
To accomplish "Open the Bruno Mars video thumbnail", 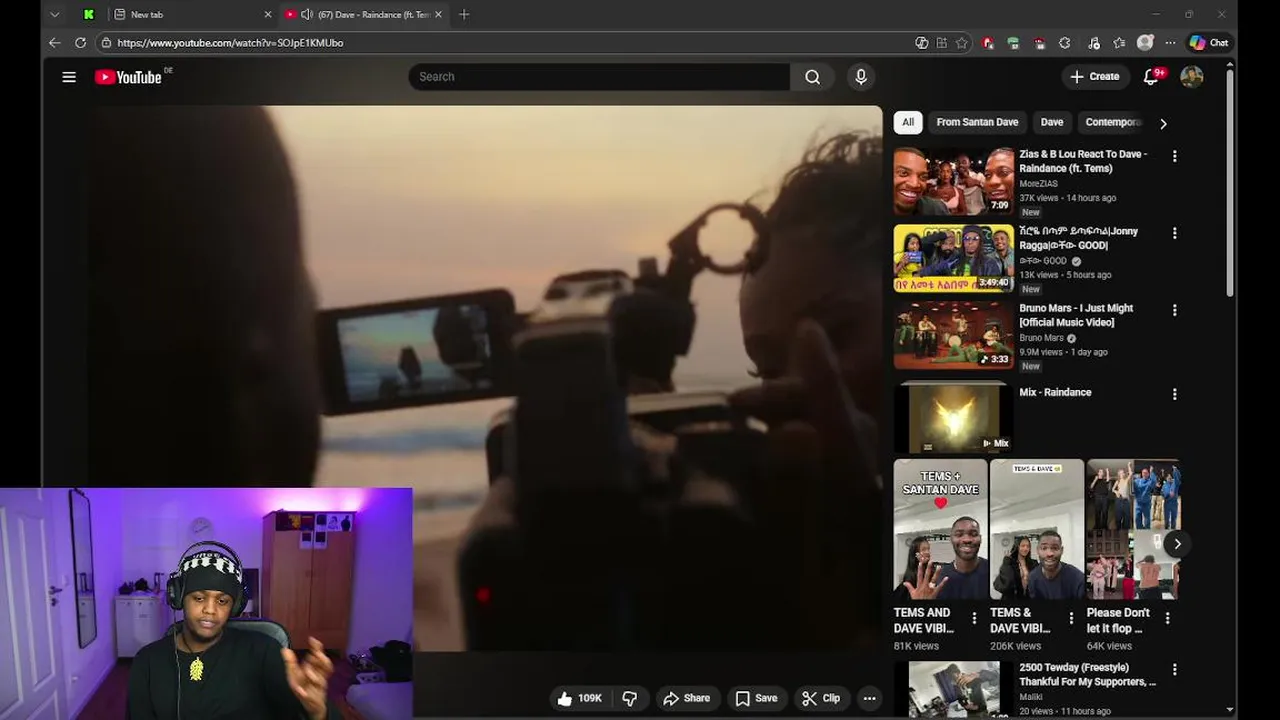I will (954, 336).
